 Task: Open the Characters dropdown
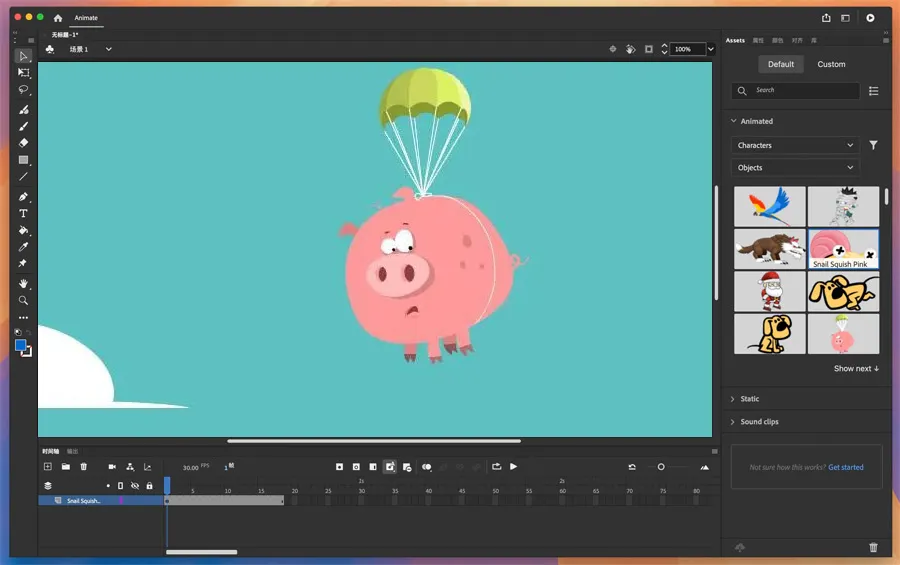[x=794, y=145]
